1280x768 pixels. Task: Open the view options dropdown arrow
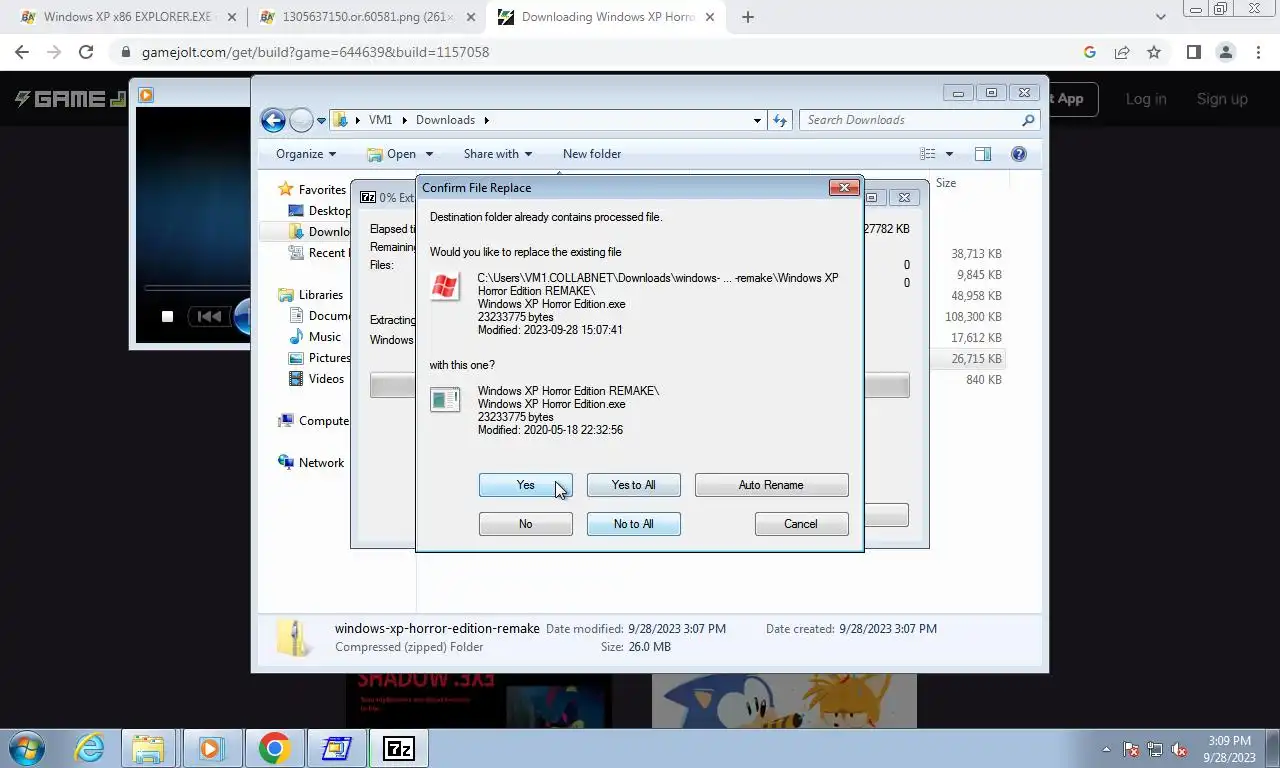[x=949, y=154]
